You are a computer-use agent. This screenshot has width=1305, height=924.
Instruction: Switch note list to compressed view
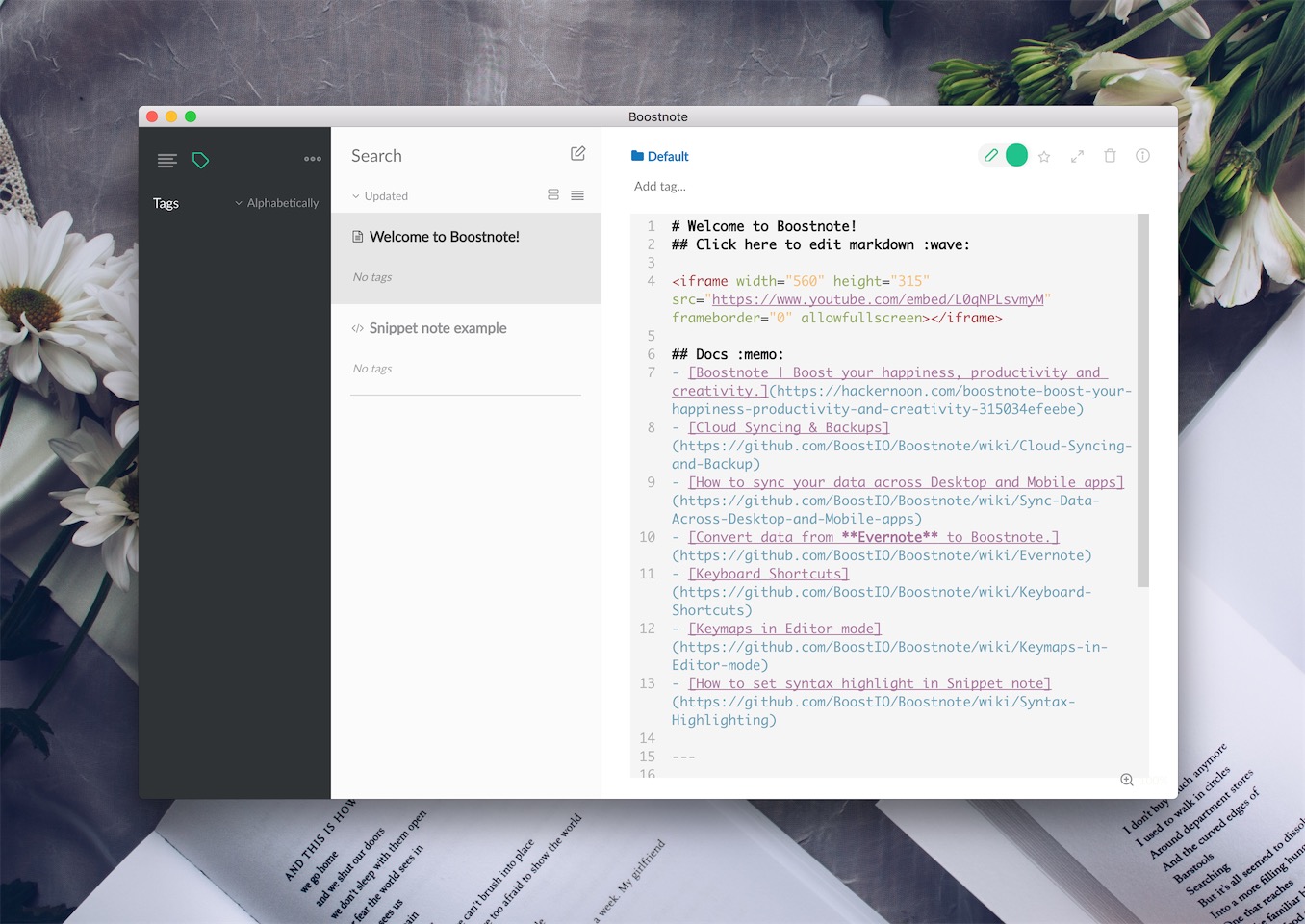(x=577, y=195)
